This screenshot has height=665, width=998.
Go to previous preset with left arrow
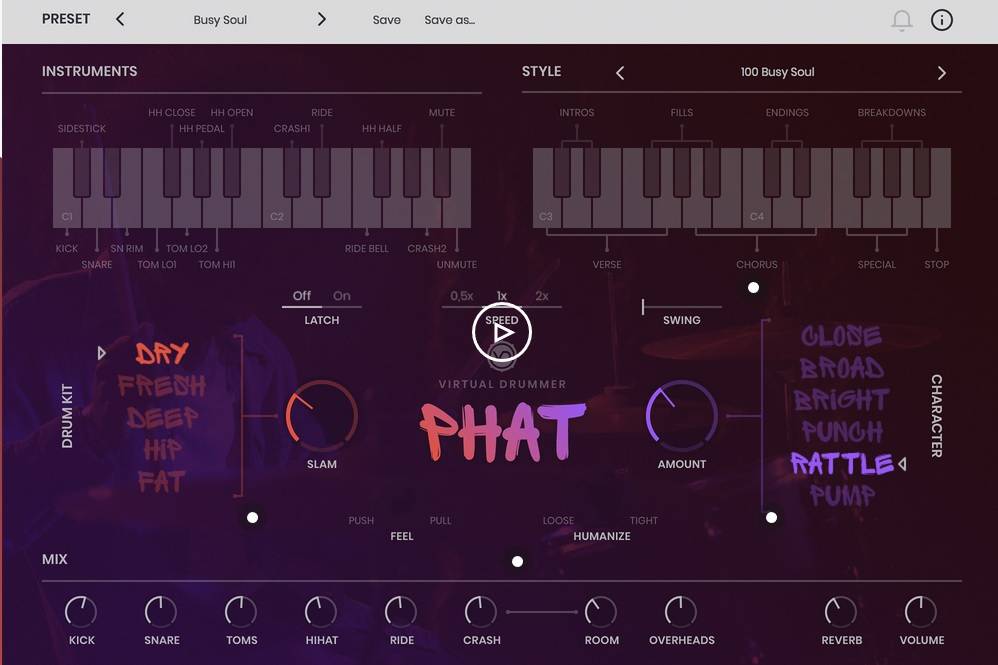tap(120, 20)
